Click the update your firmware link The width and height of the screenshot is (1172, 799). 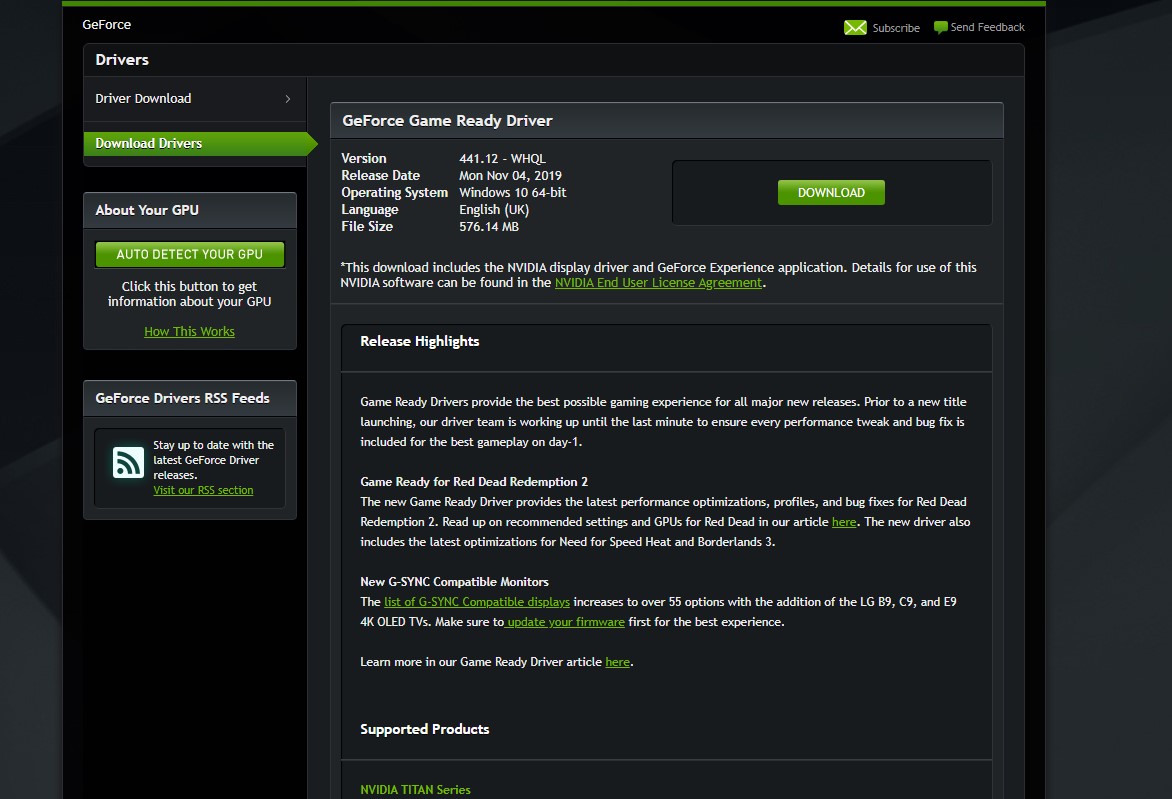(x=566, y=622)
